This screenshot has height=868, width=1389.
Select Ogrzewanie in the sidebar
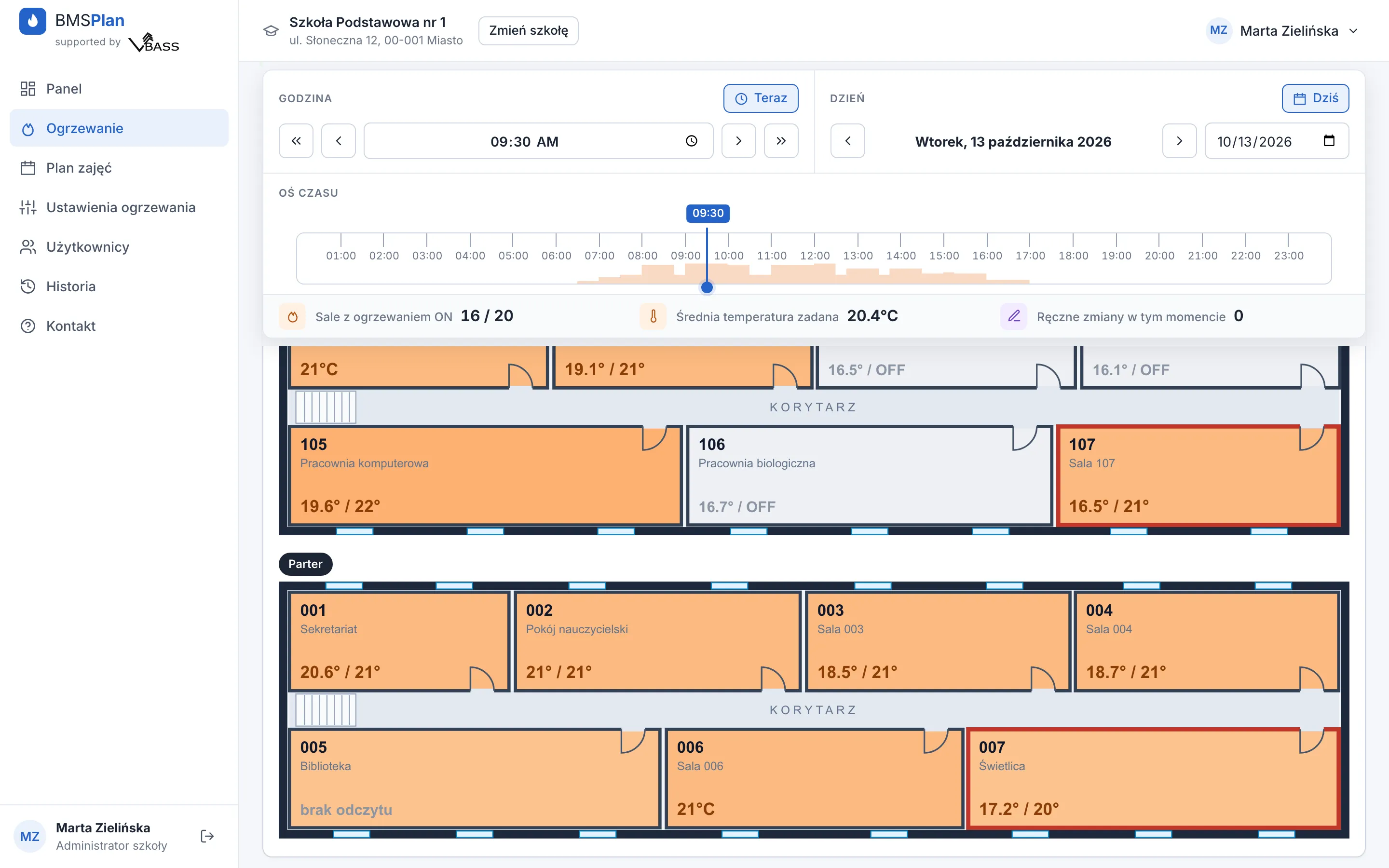(119, 128)
